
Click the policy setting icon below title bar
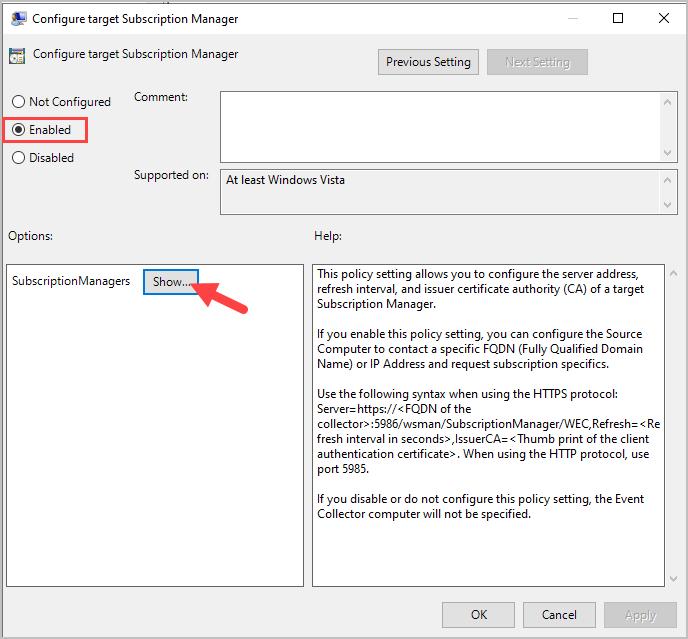pos(19,56)
